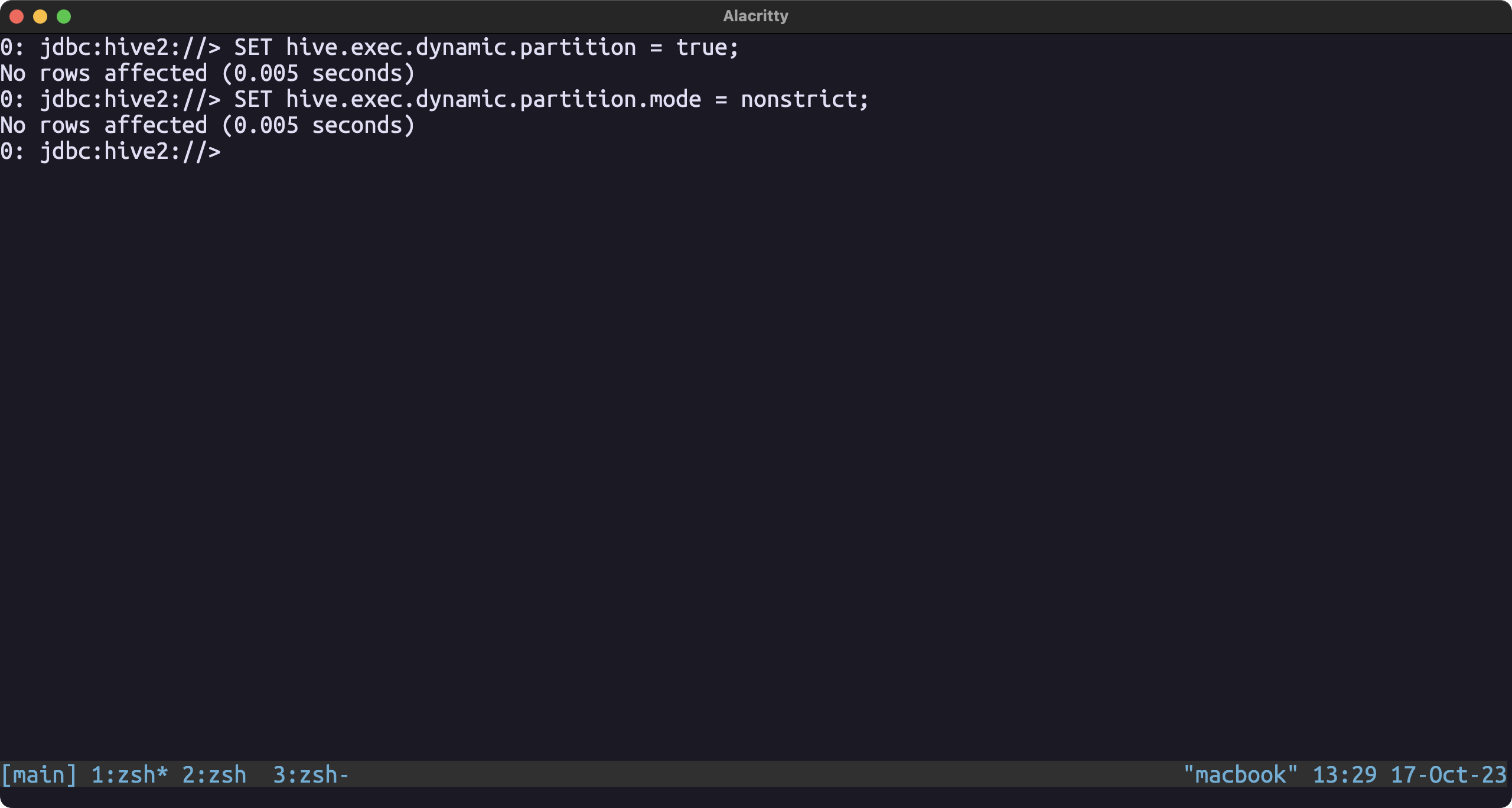
Task: Click hive.exec.dynamic.partition.mode property text
Action: click(493, 99)
